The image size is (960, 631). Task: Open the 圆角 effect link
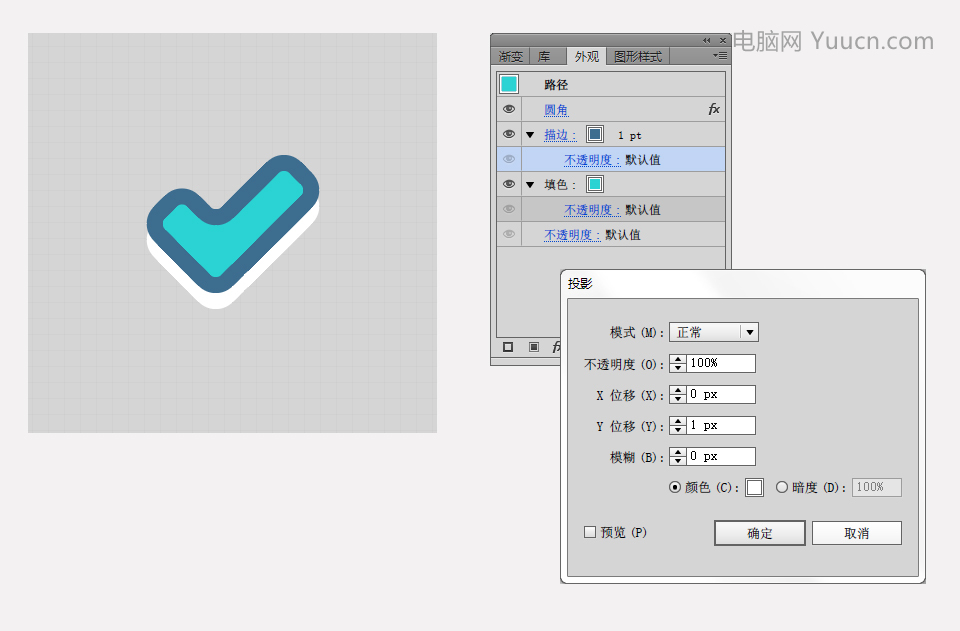(x=556, y=110)
